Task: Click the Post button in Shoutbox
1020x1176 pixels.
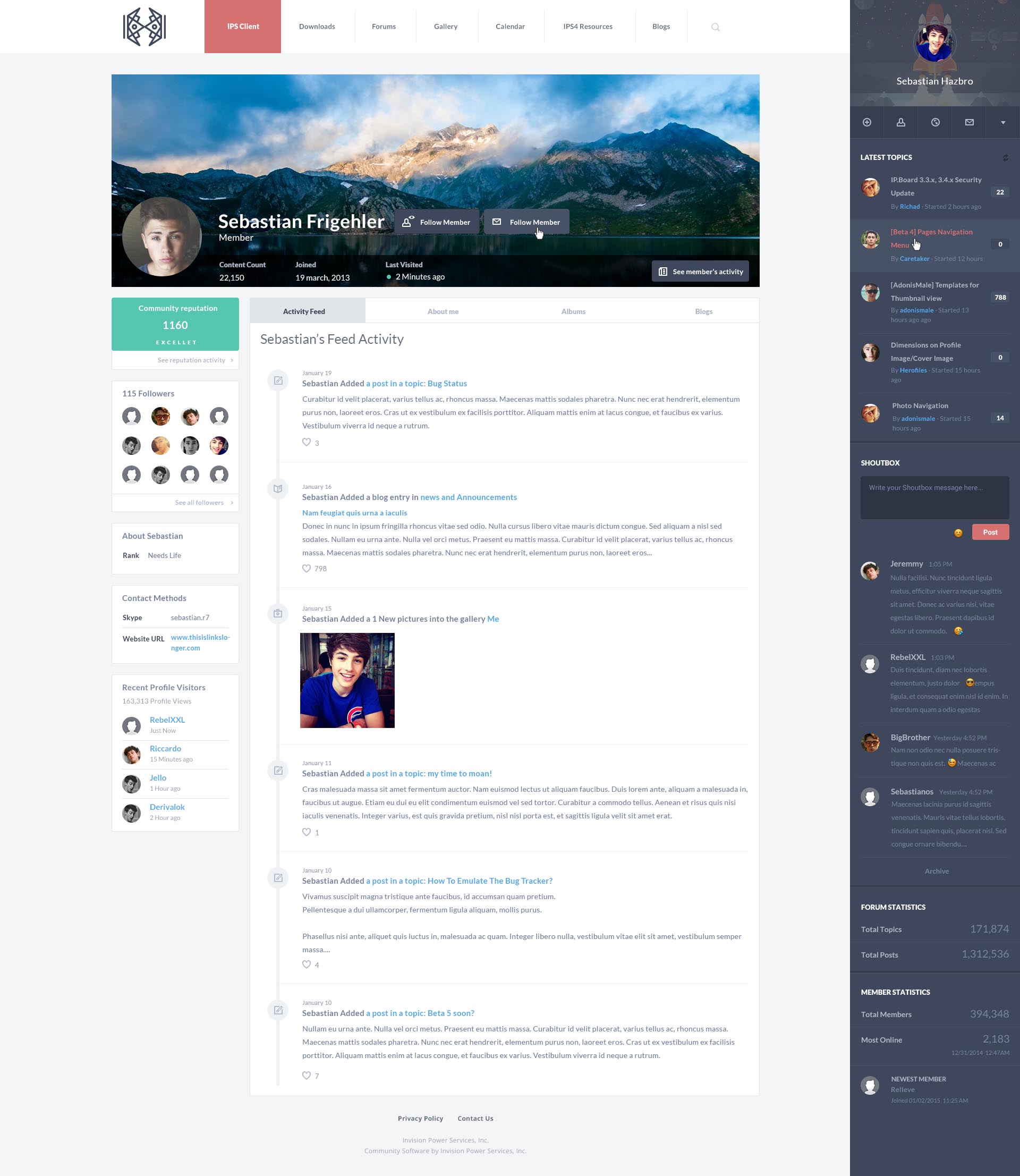Action: tap(990, 532)
